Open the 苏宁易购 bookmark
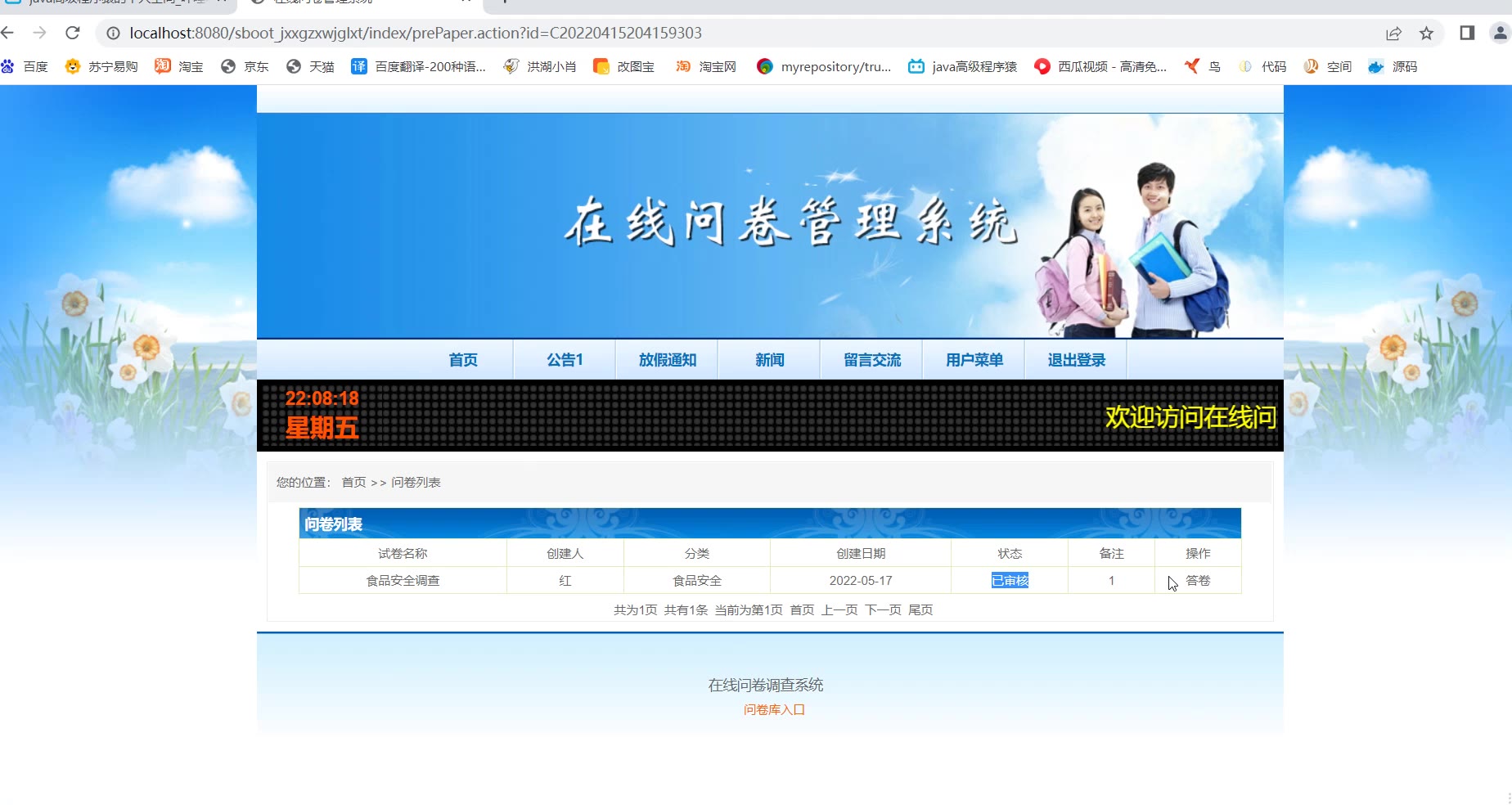Screen dimensions: 1512x805 coord(101,67)
